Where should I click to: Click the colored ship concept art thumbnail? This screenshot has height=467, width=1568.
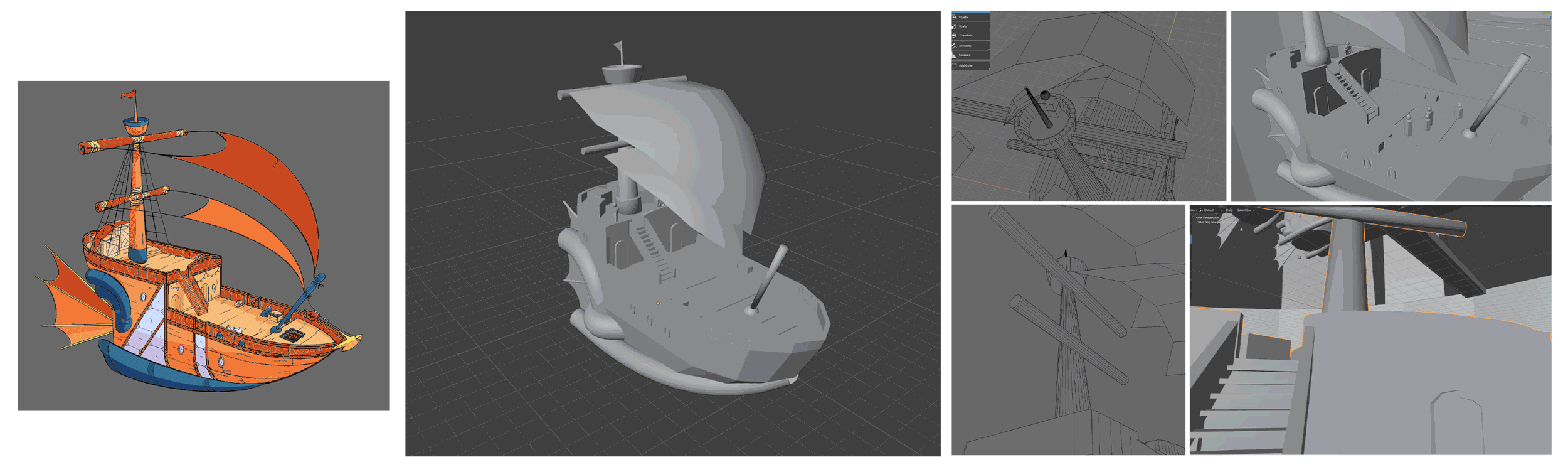(x=204, y=245)
